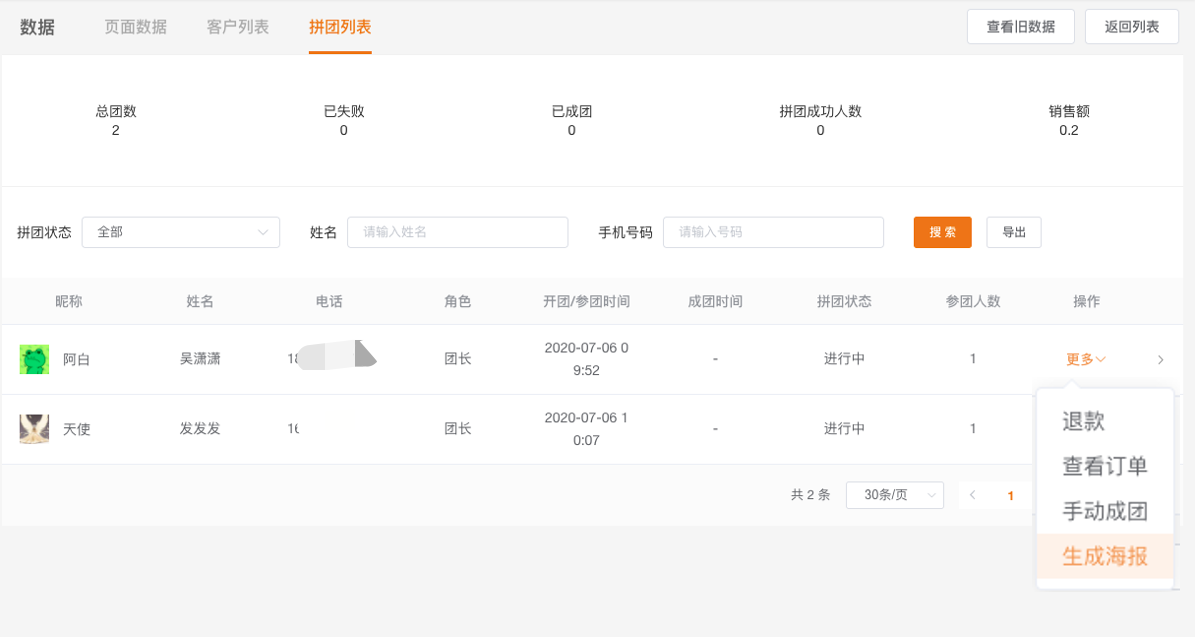
Task: Select 生成海报 menu item
Action: [1104, 557]
